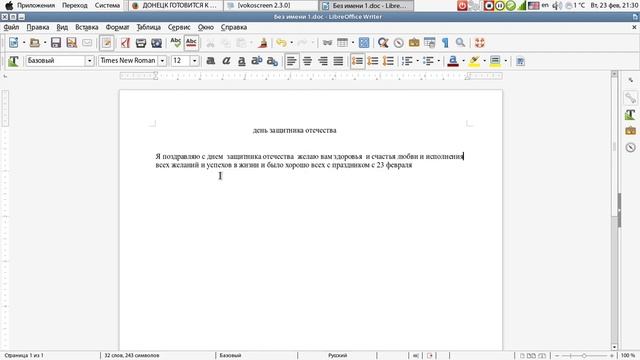Viewport: 640px width, 360px height.
Task: Apply yellow highlighting color button
Action: pos(474,61)
